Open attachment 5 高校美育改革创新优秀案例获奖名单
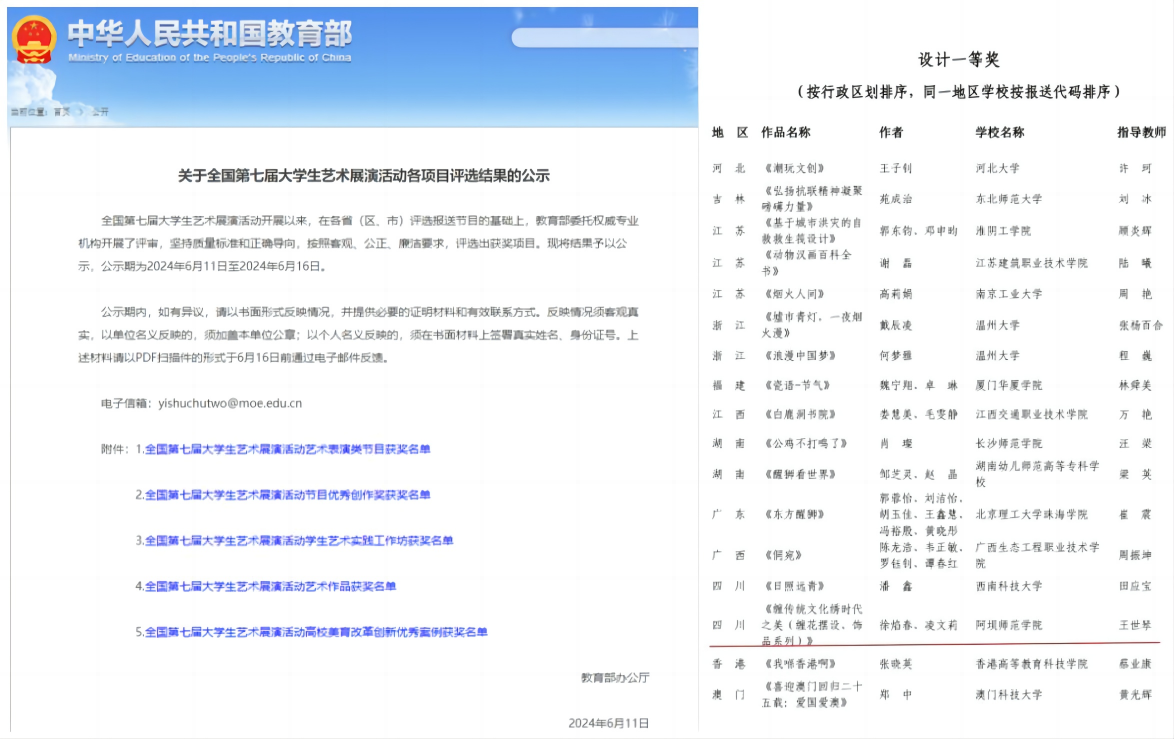 (316, 632)
